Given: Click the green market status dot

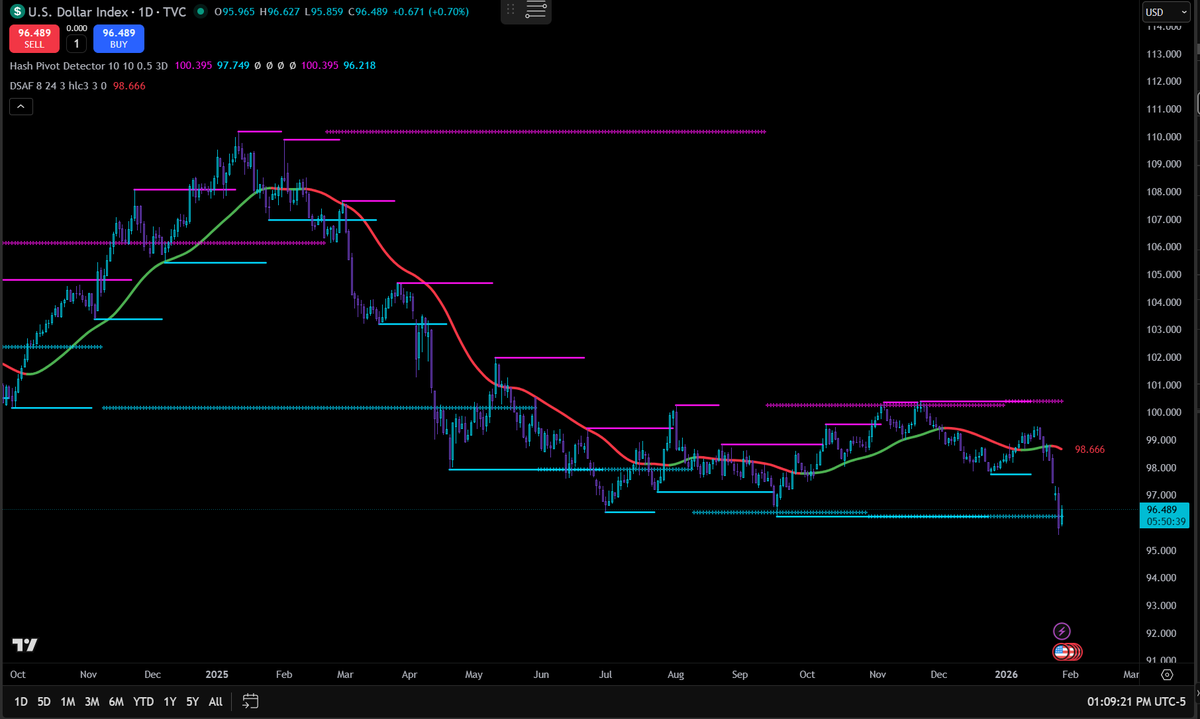Looking at the screenshot, I should coord(201,11).
